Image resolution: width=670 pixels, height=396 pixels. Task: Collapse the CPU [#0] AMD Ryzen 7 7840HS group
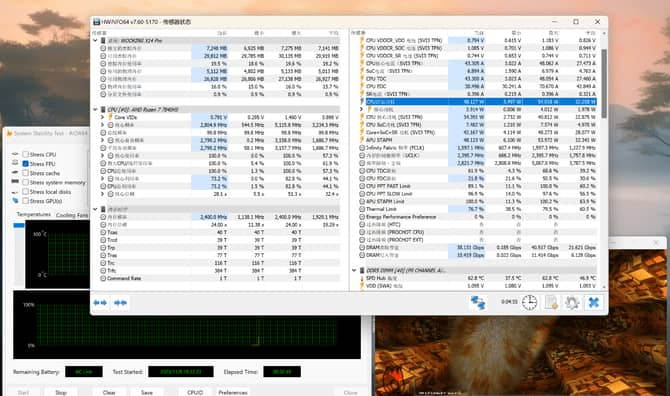[x=95, y=109]
